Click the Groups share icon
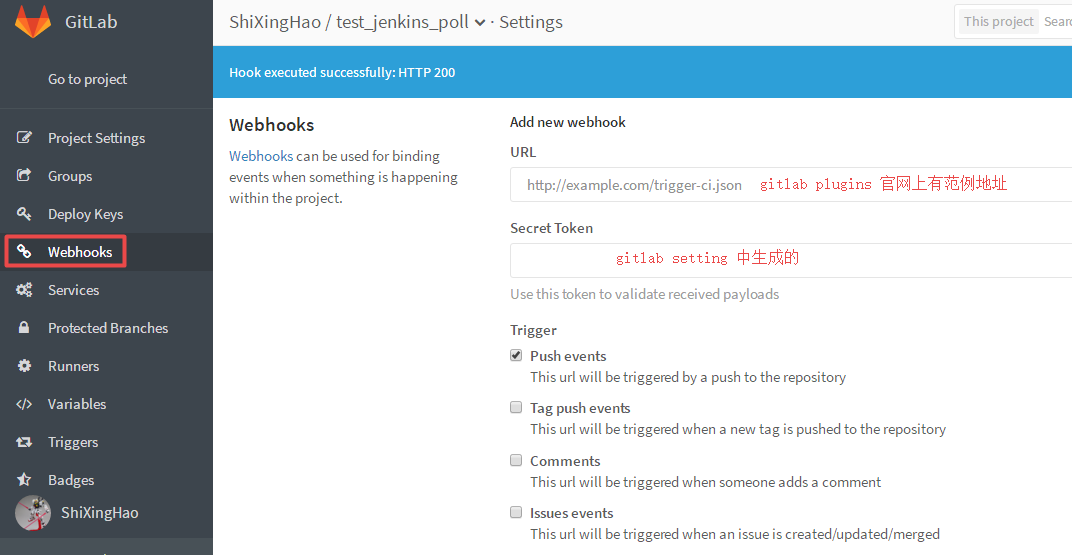Screen dimensions: 1072x555 point(24,176)
